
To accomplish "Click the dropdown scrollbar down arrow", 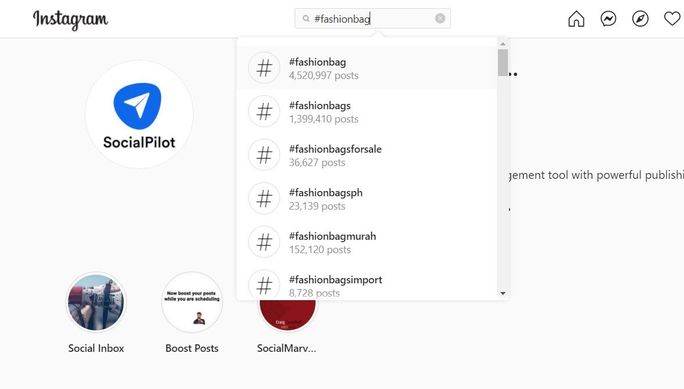I will click(503, 293).
